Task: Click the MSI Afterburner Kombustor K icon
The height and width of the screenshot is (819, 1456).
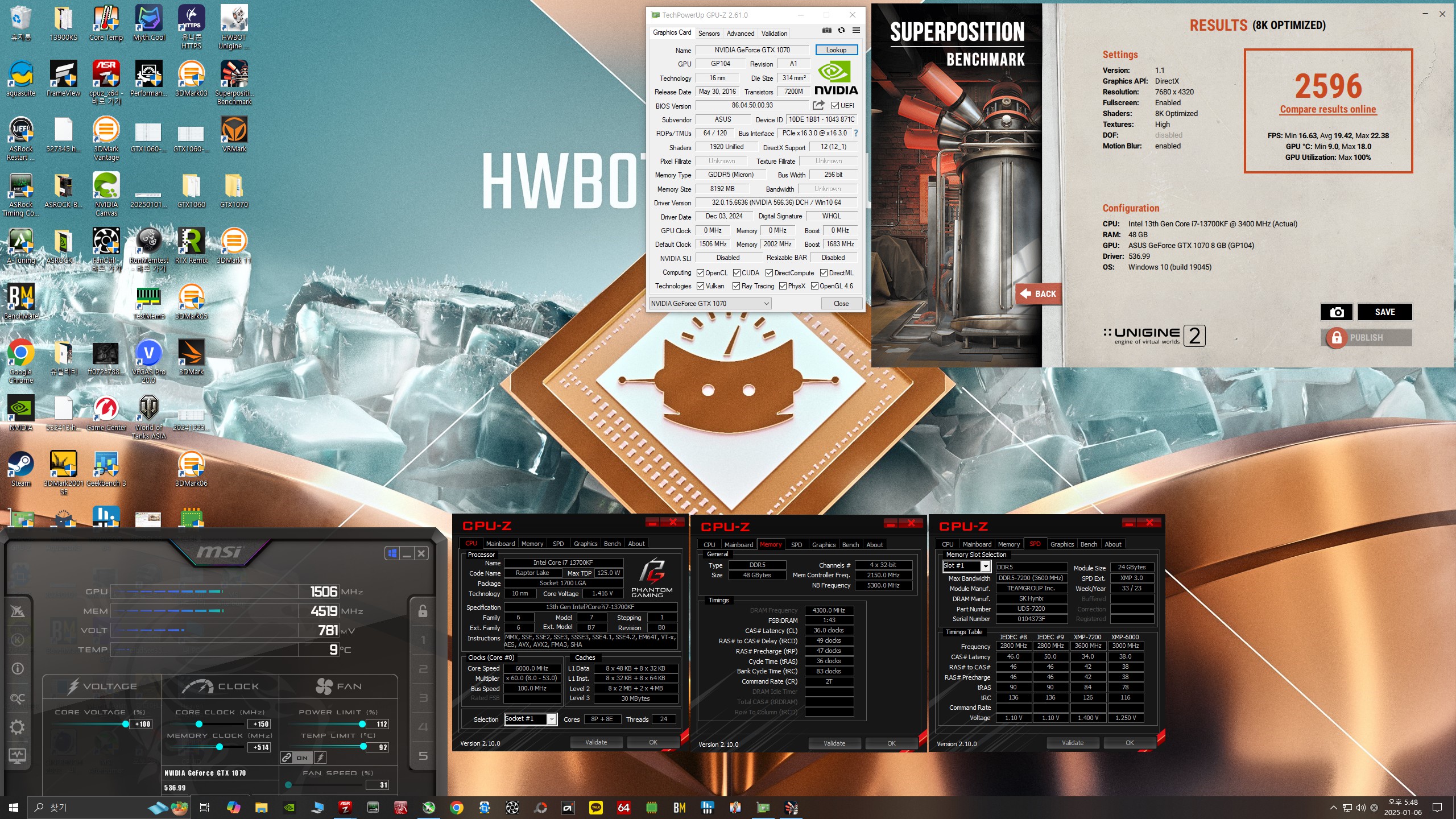Action: (x=18, y=640)
